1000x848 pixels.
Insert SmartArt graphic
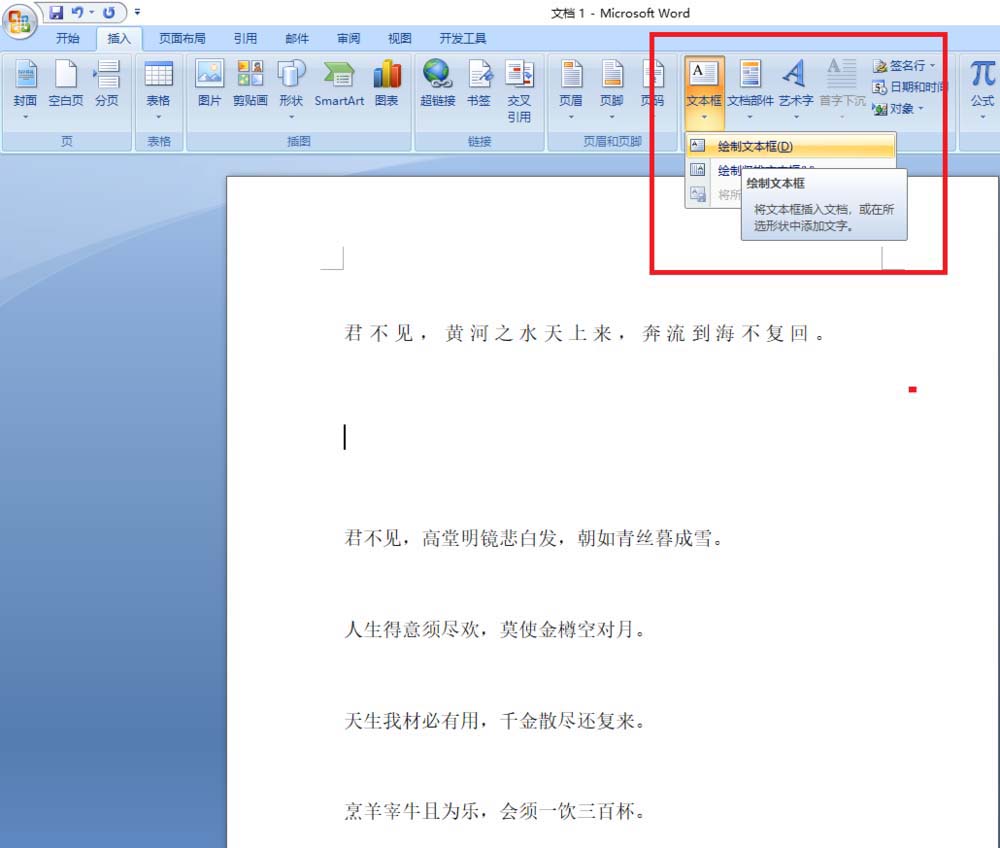point(339,83)
